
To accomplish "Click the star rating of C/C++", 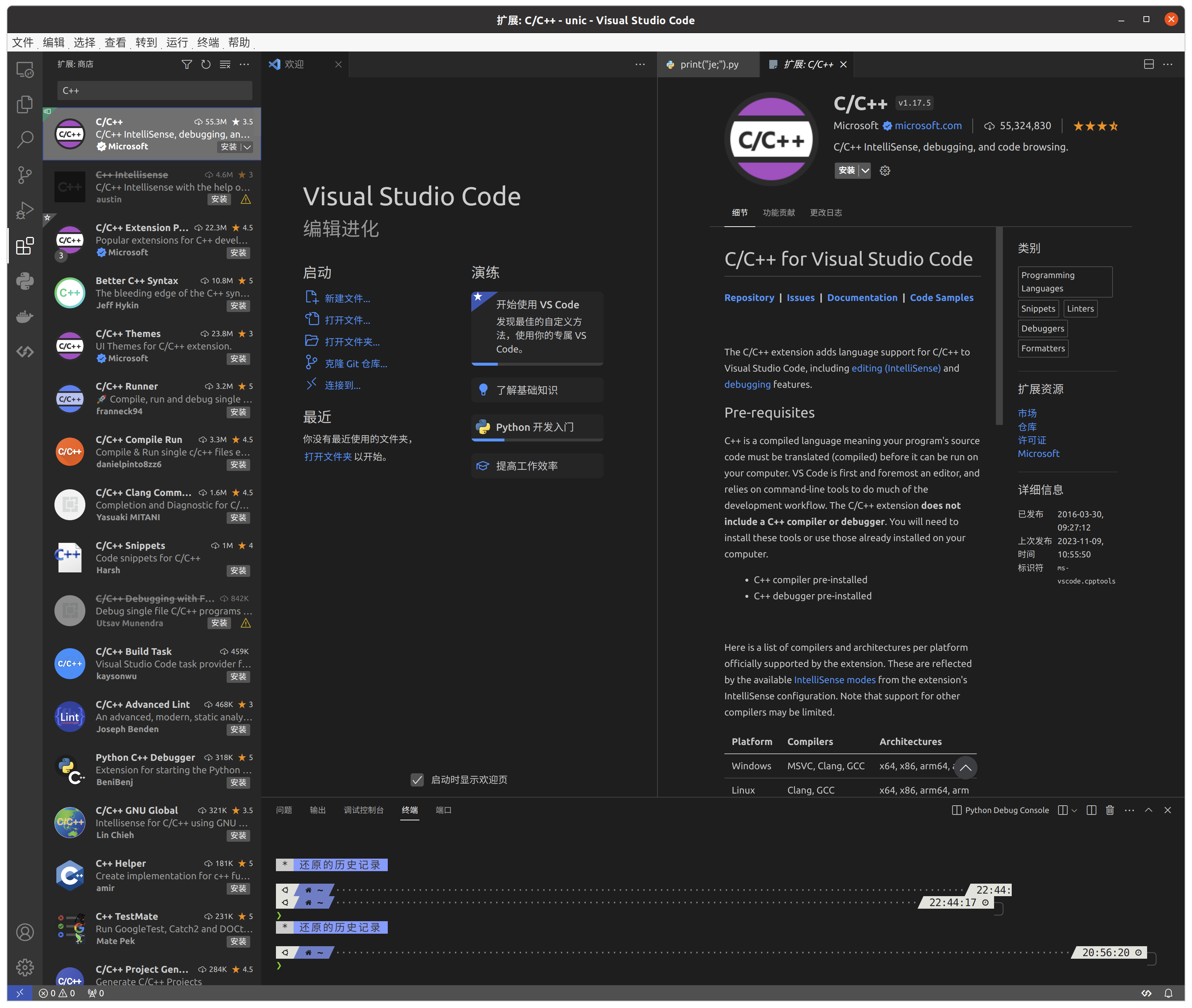I will [x=1096, y=126].
